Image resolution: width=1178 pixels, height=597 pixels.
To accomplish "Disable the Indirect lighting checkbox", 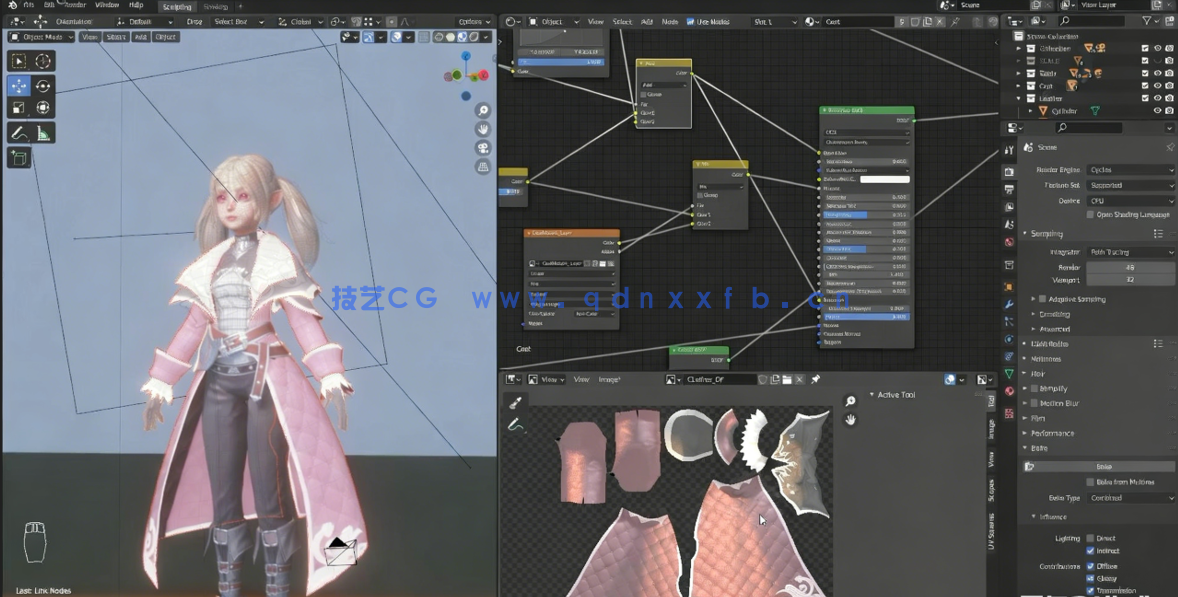I will 1090,550.
